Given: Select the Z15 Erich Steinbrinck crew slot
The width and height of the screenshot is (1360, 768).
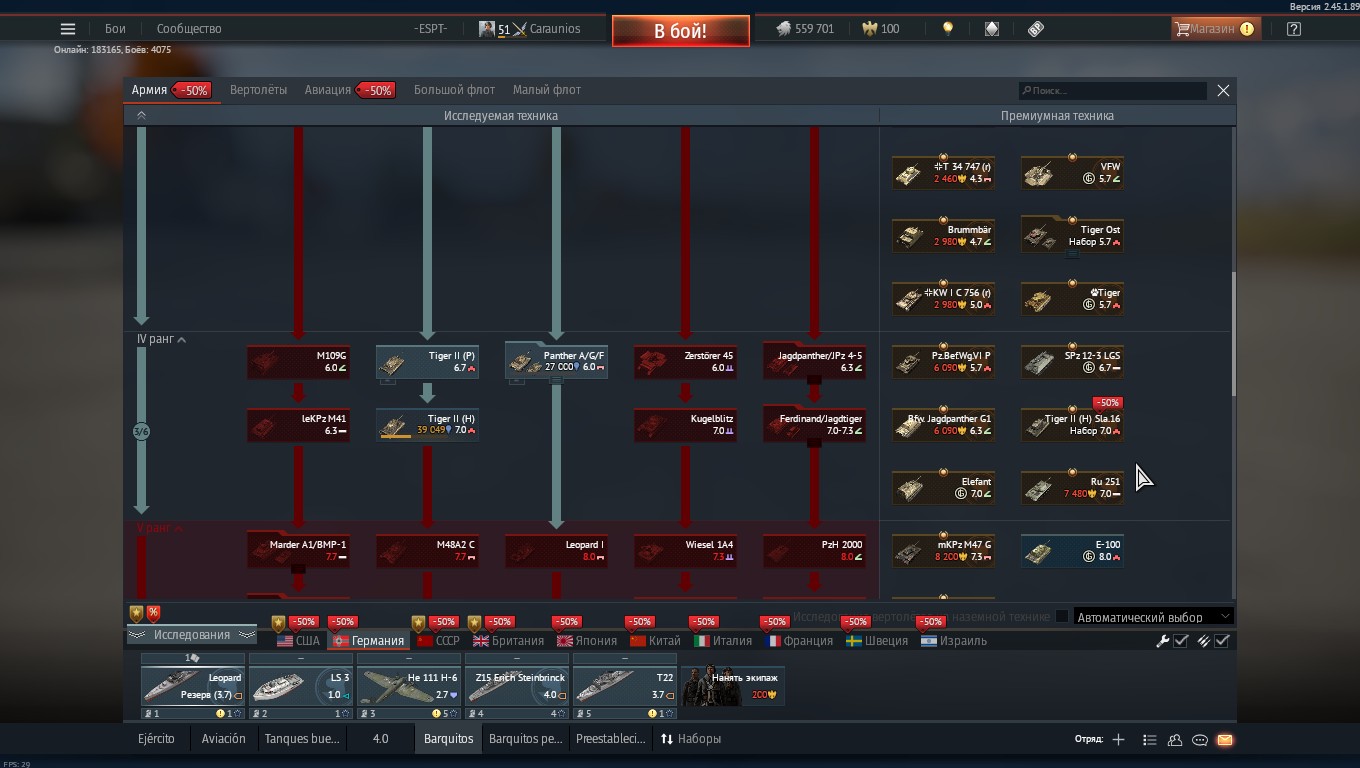Looking at the screenshot, I should coord(517,686).
